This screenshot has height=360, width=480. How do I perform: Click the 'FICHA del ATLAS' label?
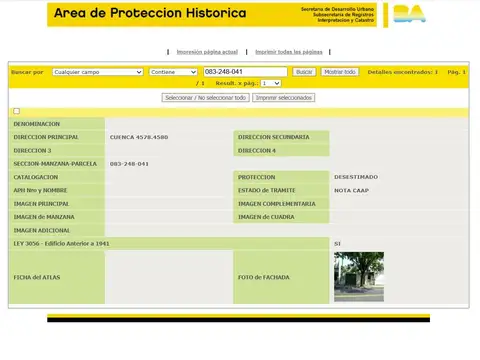tap(37, 277)
